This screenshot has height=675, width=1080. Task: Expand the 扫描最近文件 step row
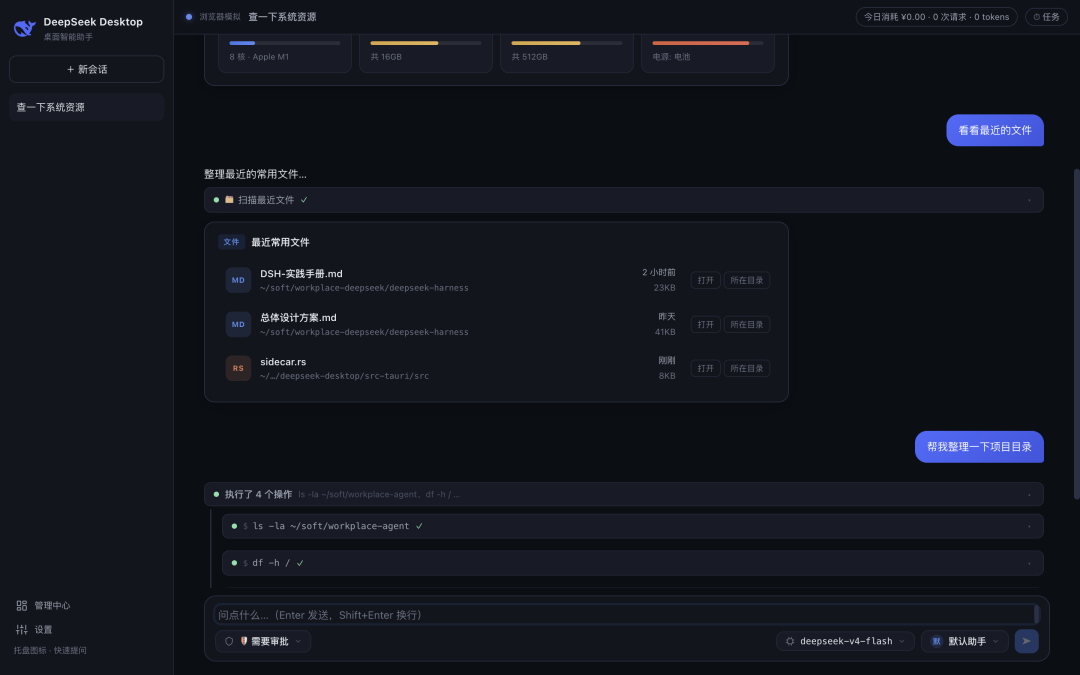click(x=623, y=200)
